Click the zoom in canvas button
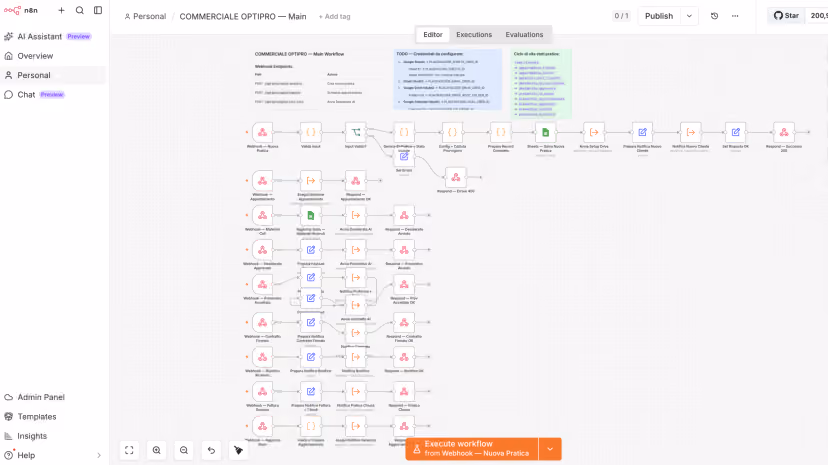This screenshot has width=828, height=465. [x=156, y=450]
